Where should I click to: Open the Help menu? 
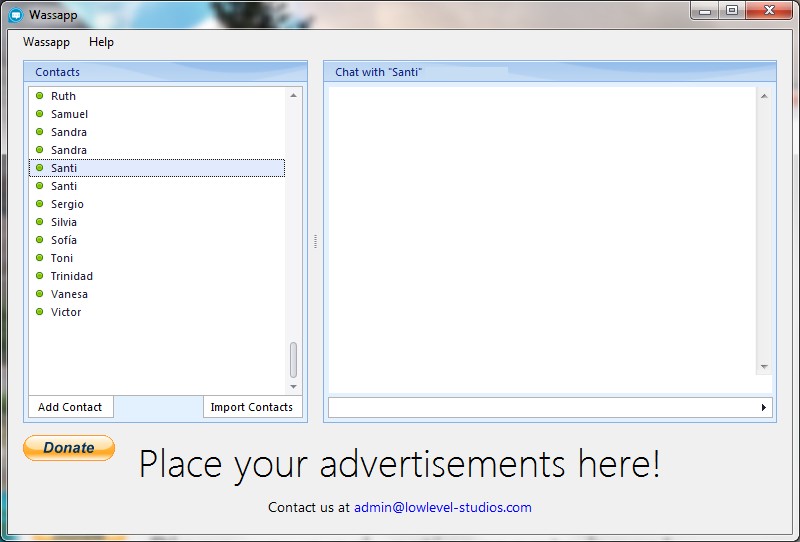101,42
